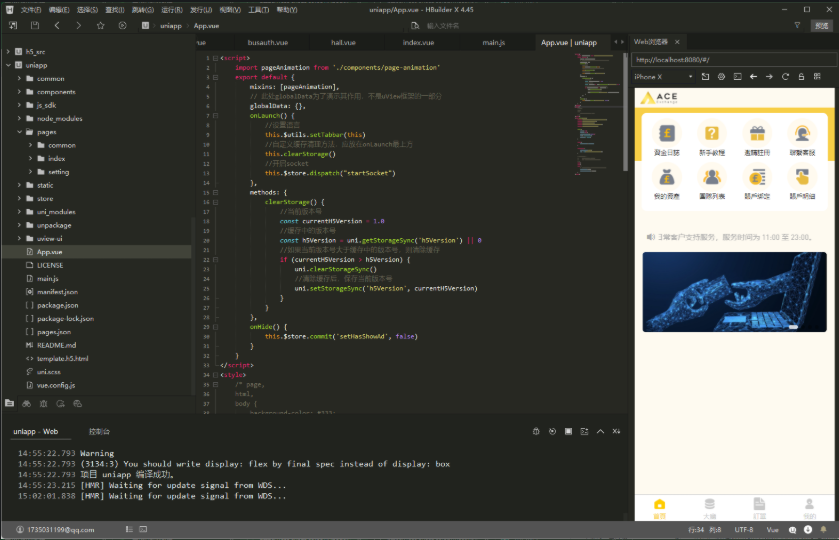This screenshot has height=540, width=839.
Task: Click the save file floppy icon
Action: [35, 25]
